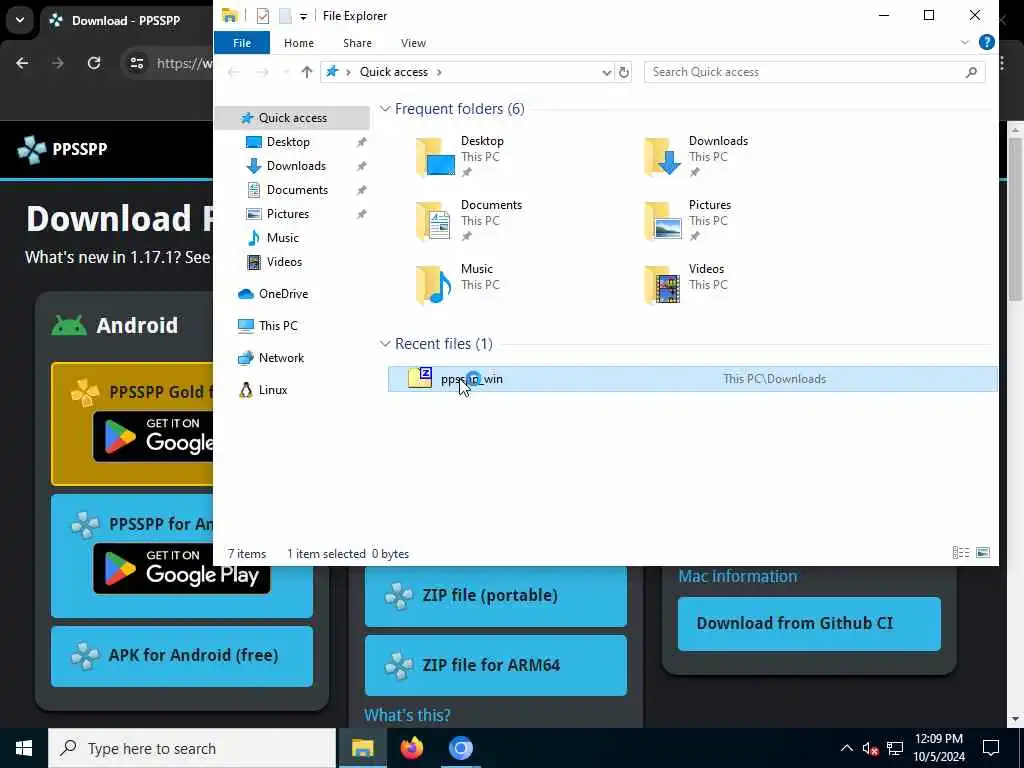
Task: Collapse the Frequent folders group
Action: (x=385, y=109)
